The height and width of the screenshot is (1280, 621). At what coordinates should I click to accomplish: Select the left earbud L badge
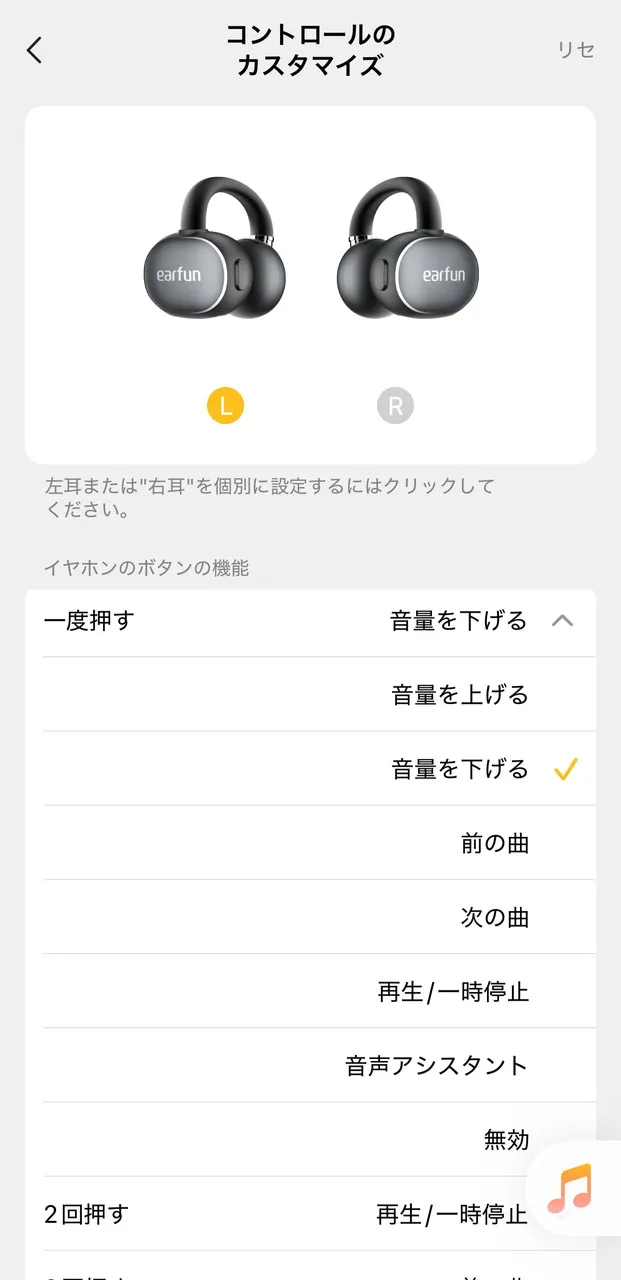225,405
